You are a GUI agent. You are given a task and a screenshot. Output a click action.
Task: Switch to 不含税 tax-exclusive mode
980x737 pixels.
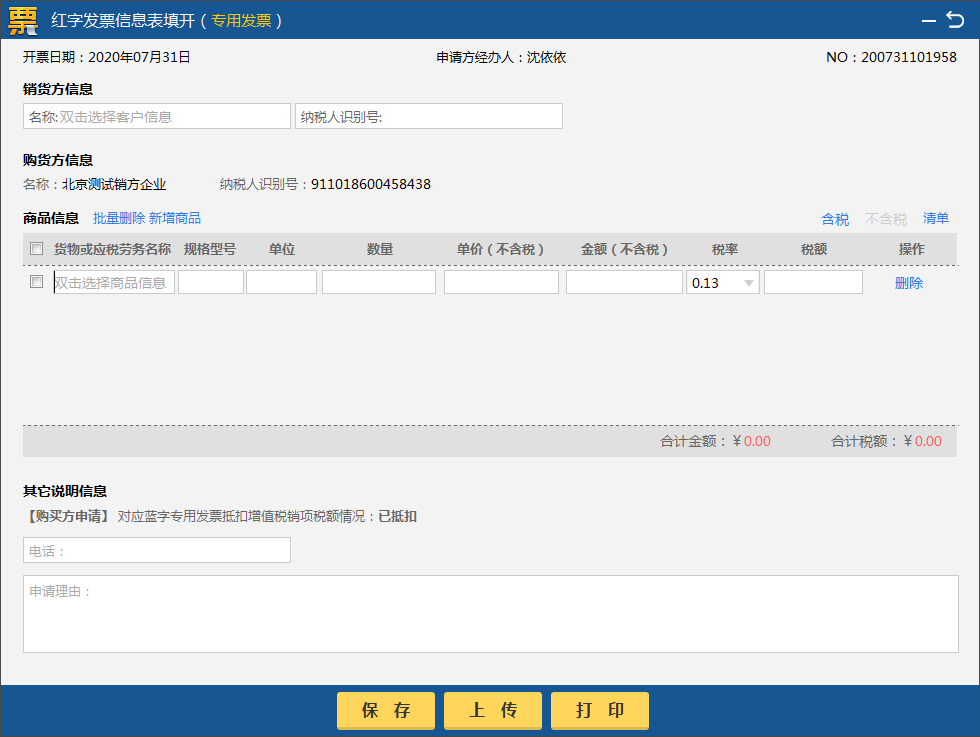click(x=885, y=219)
